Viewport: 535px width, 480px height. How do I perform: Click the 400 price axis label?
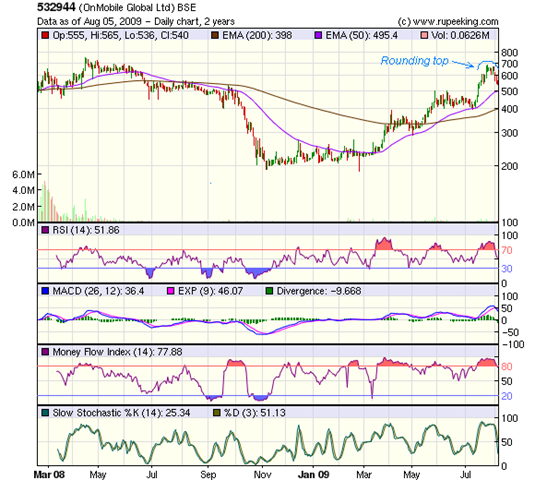click(509, 109)
